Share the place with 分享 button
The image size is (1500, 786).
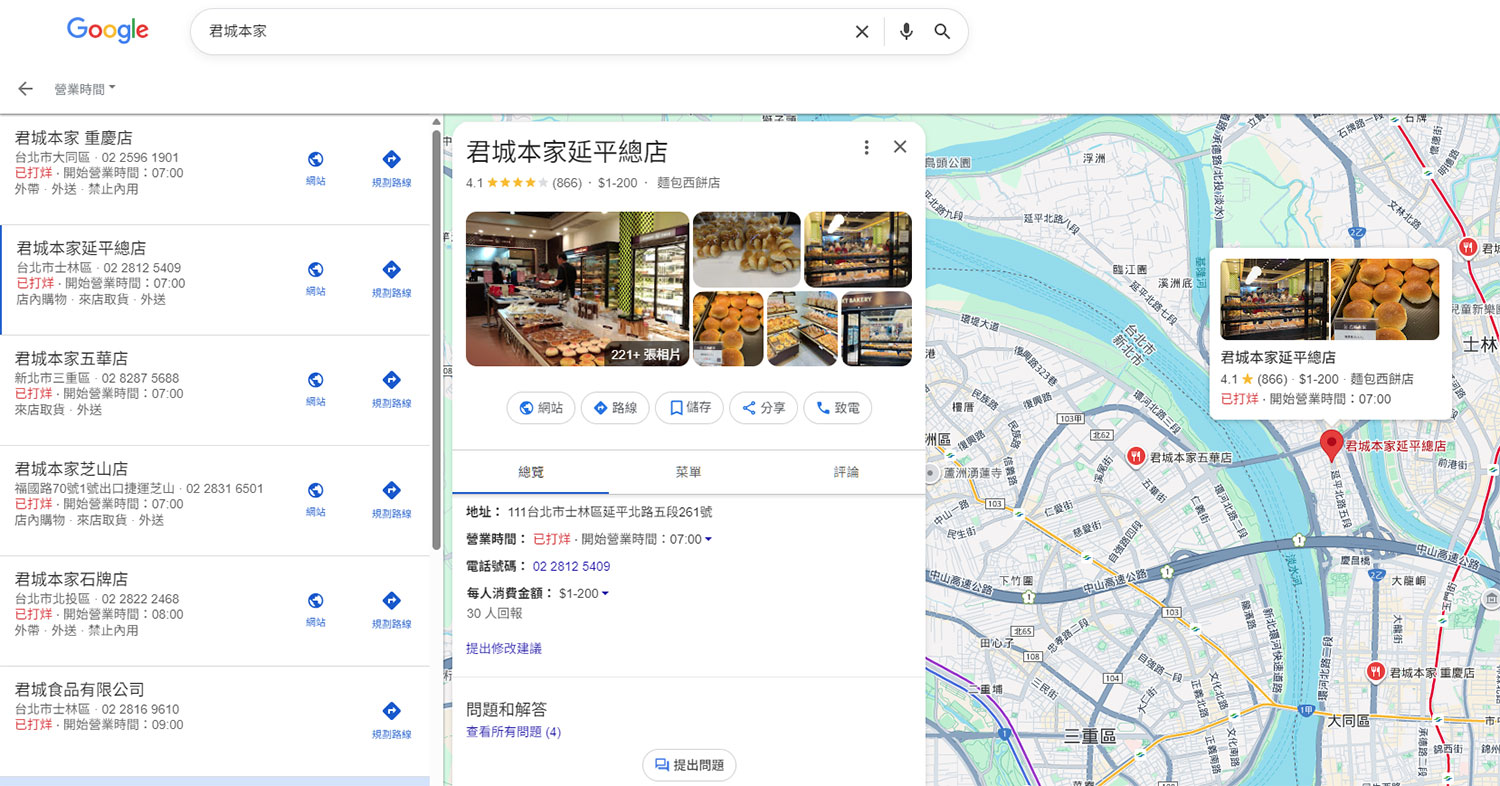coord(763,408)
